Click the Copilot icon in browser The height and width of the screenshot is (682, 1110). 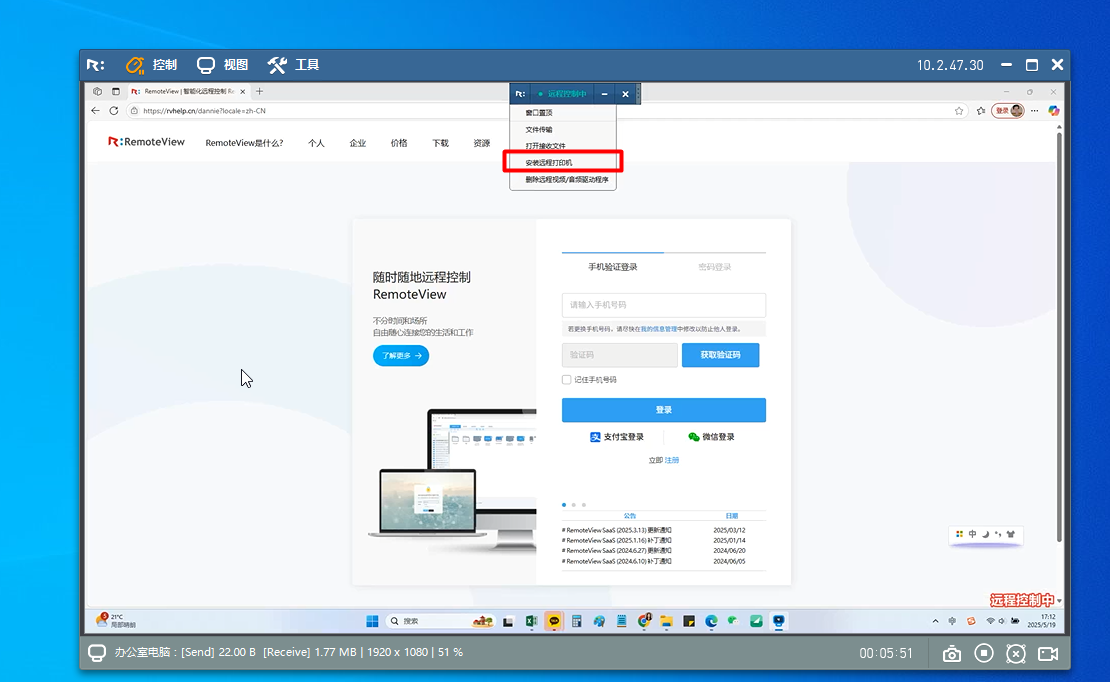click(x=1053, y=110)
